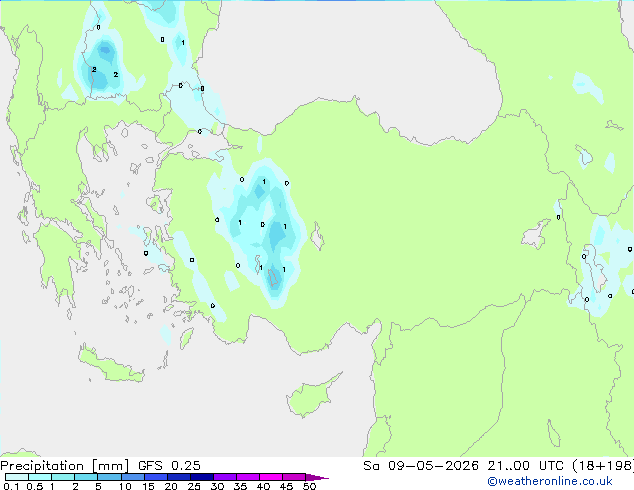634x490 pixels.
Task: Select the "Sa 09-05-2026 21..00 UTC (18+198)" timestamp
Action: (x=498, y=466)
